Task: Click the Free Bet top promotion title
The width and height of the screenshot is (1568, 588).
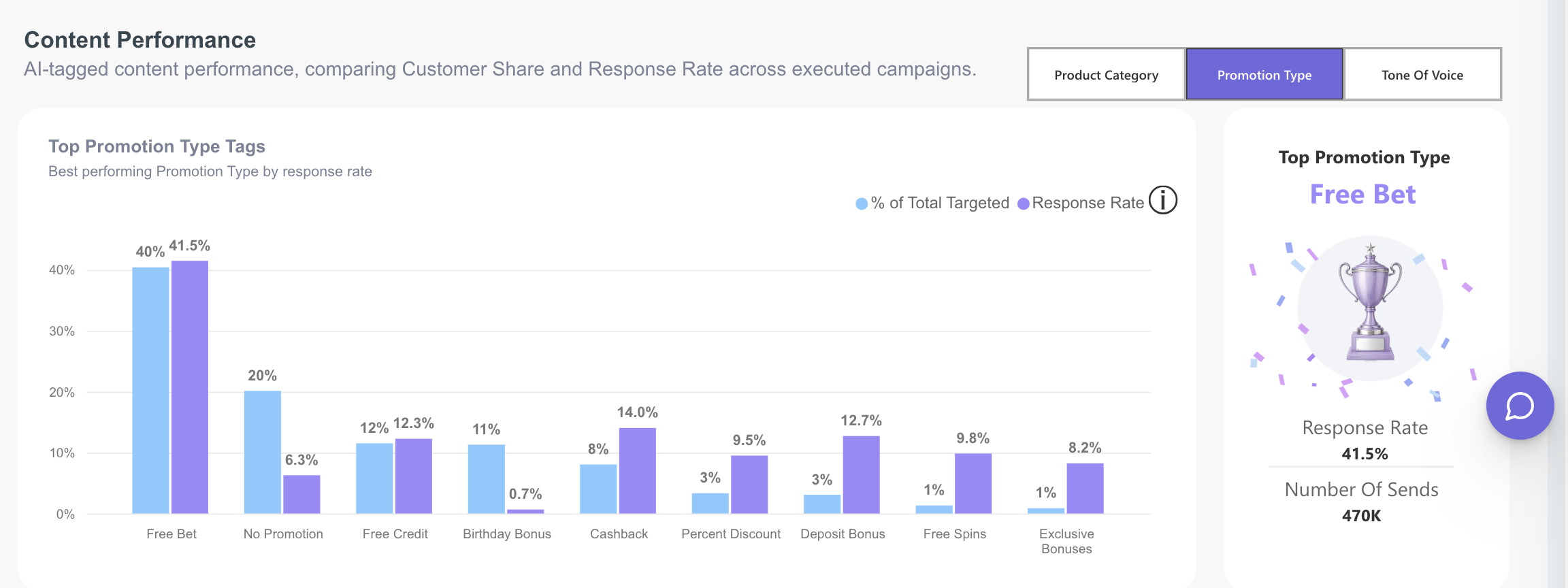Action: coord(1363,195)
